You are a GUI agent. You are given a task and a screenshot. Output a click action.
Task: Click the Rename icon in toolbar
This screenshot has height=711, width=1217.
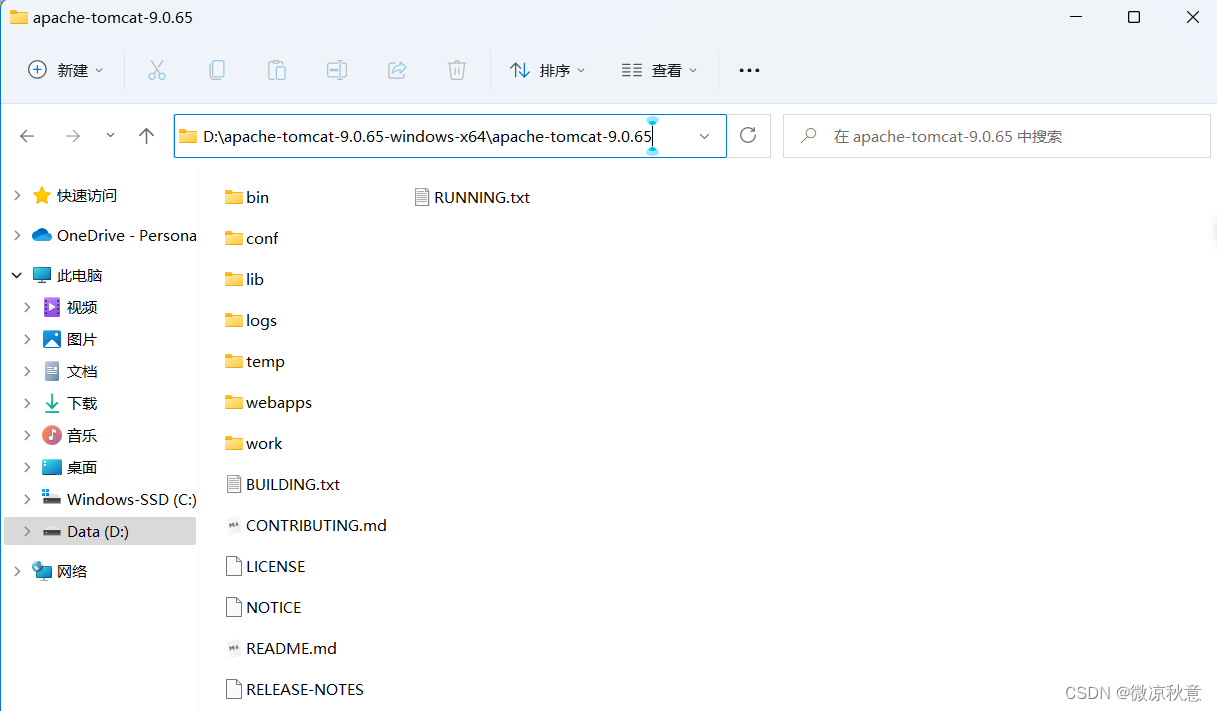(x=337, y=70)
